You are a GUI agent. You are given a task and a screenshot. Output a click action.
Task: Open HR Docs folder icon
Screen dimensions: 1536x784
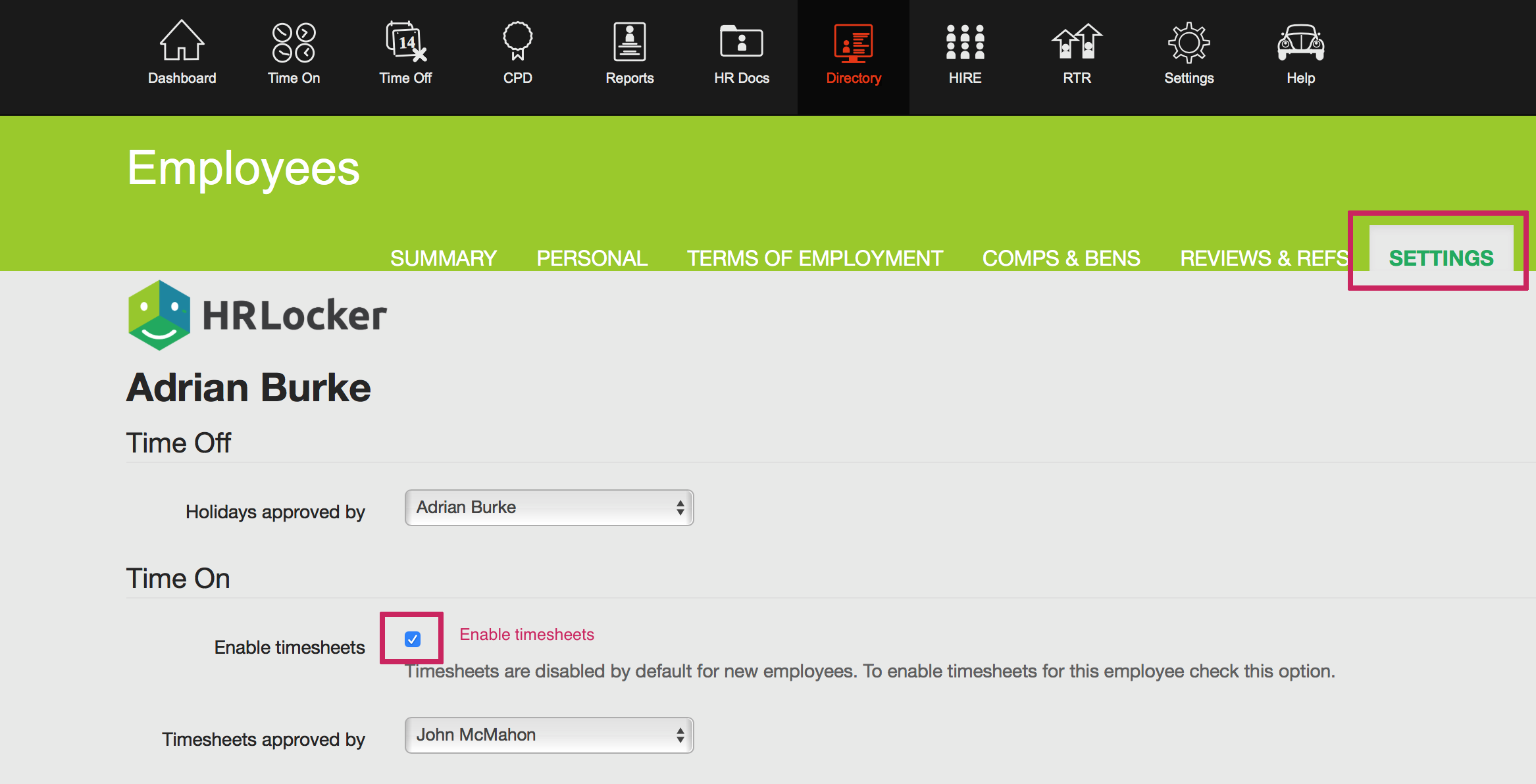(741, 41)
